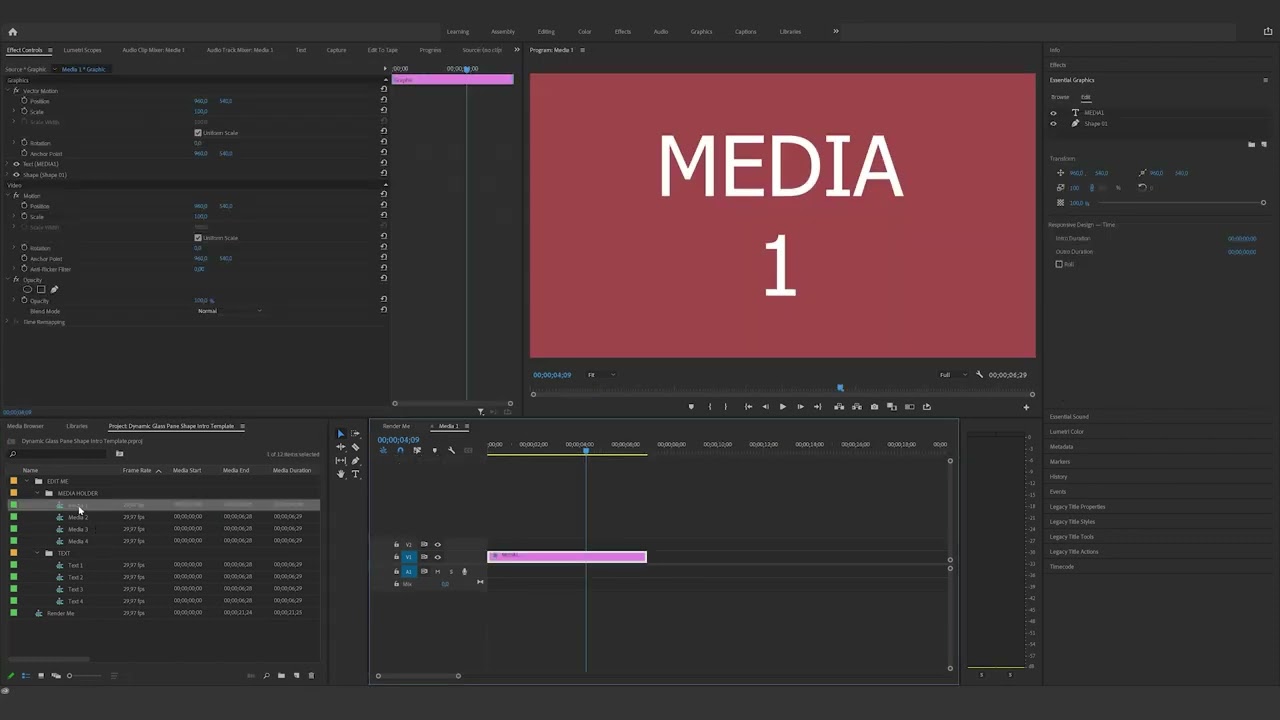The height and width of the screenshot is (720, 1280).
Task: Click the Quick Export share icon
Action: pos(1268,32)
